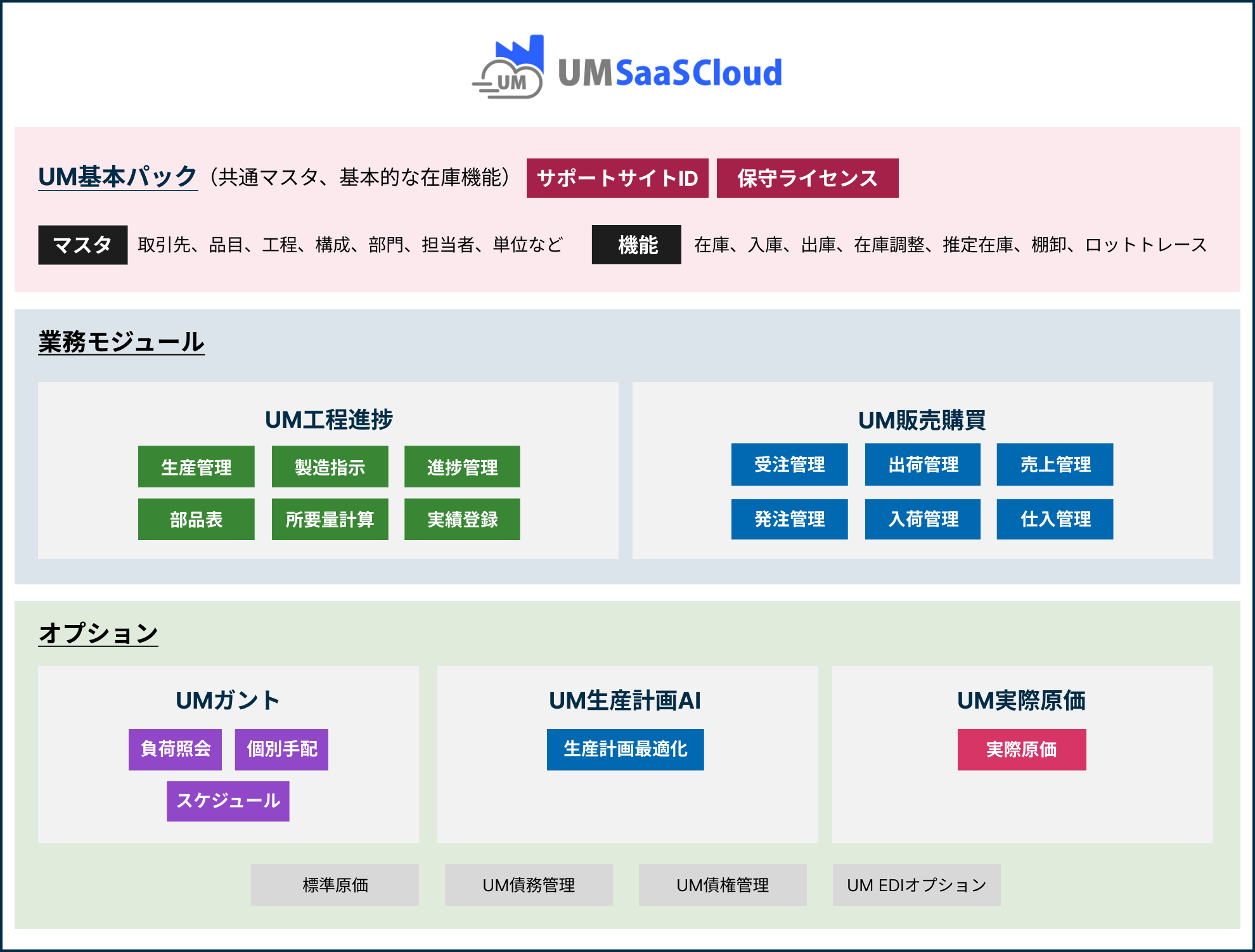Click the UMガント panel title

click(x=228, y=700)
